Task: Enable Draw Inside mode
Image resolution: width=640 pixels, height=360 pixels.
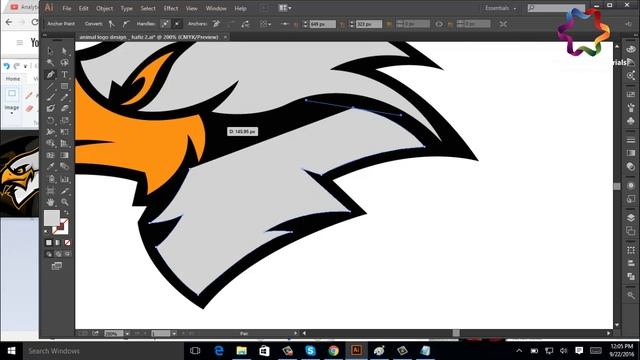Action: (x=67, y=254)
